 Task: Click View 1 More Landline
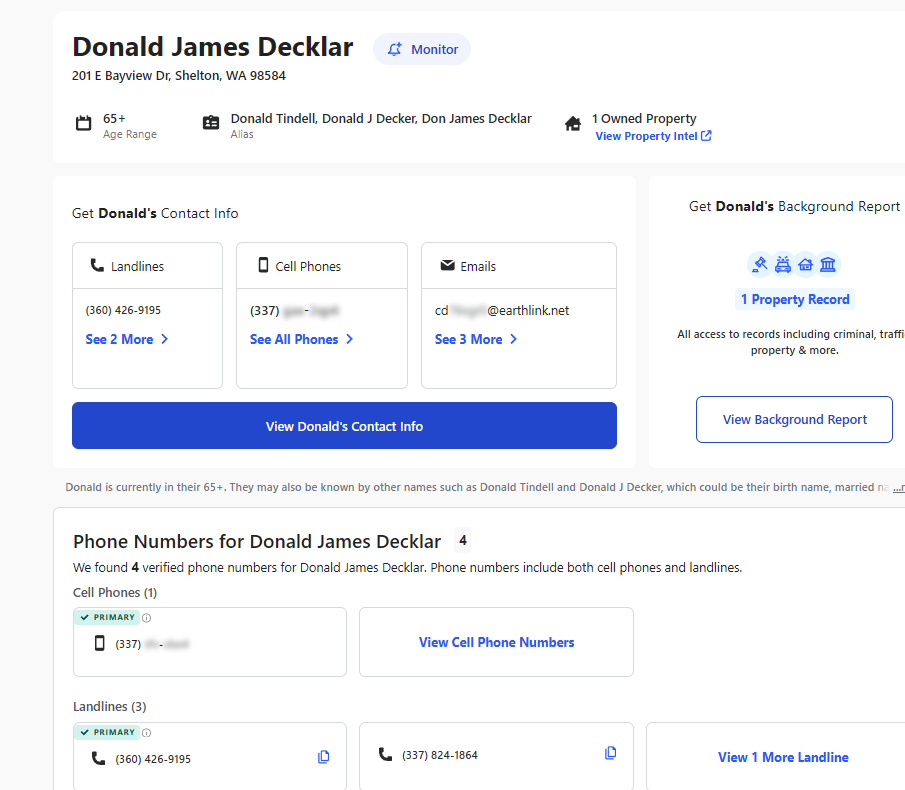click(783, 757)
